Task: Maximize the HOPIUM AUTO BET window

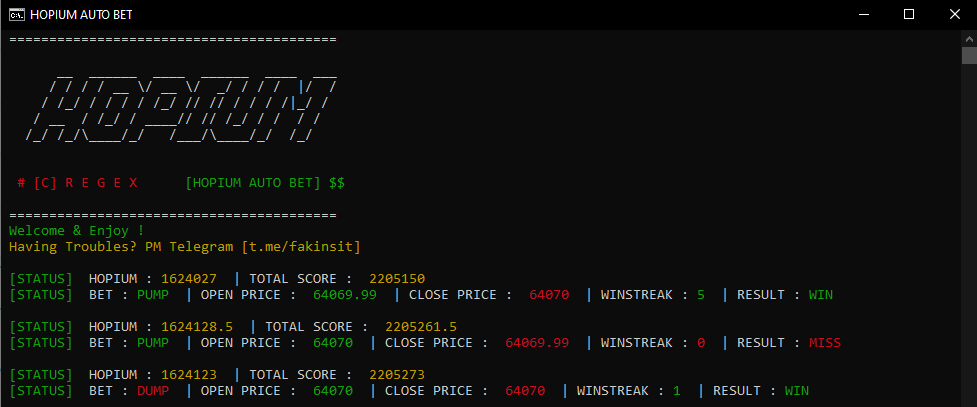Action: click(908, 14)
